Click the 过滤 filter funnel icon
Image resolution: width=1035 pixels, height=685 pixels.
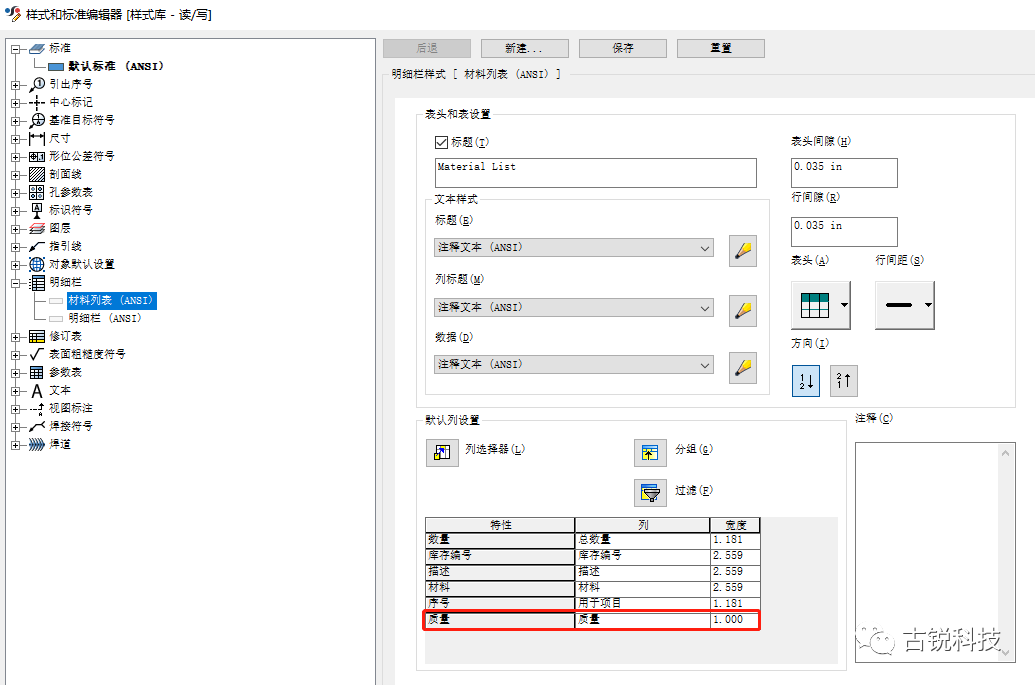pos(650,493)
